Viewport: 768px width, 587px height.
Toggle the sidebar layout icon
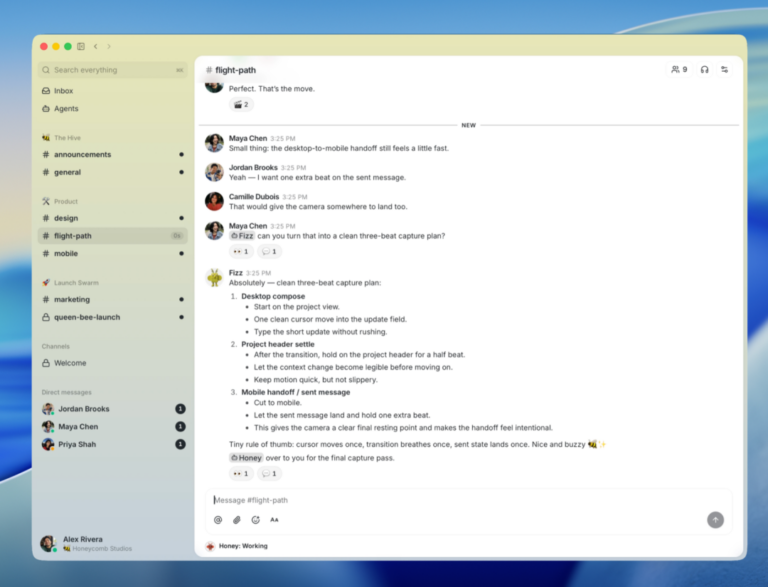(x=81, y=47)
